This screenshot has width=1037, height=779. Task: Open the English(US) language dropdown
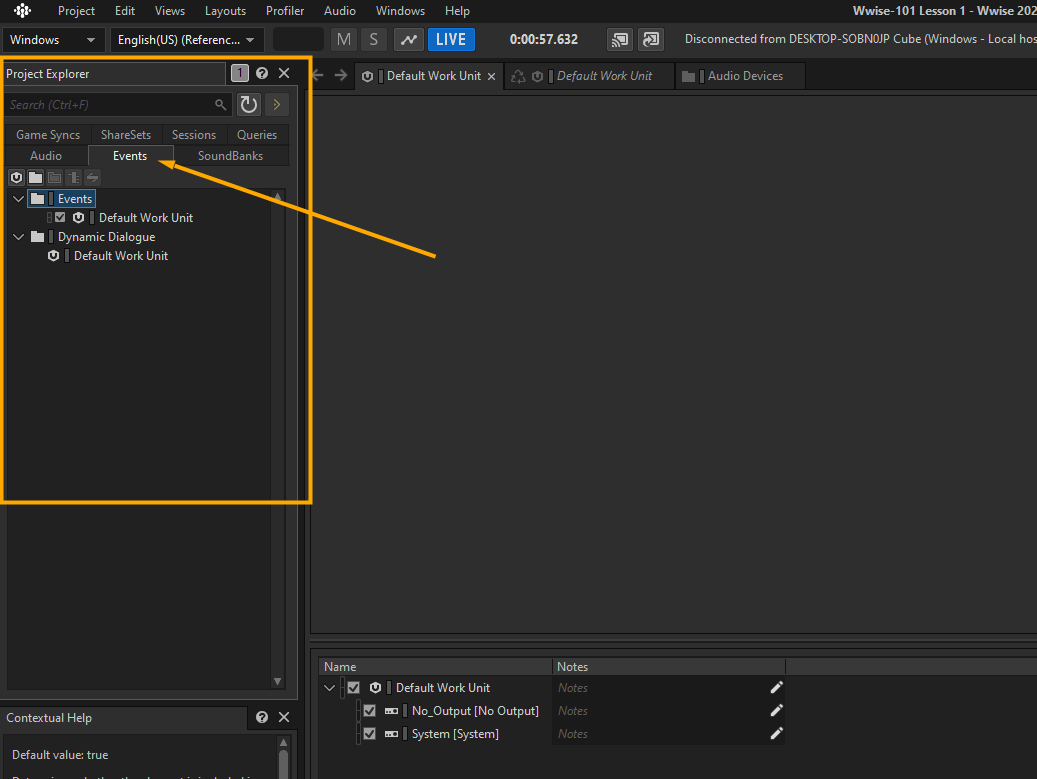[187, 40]
